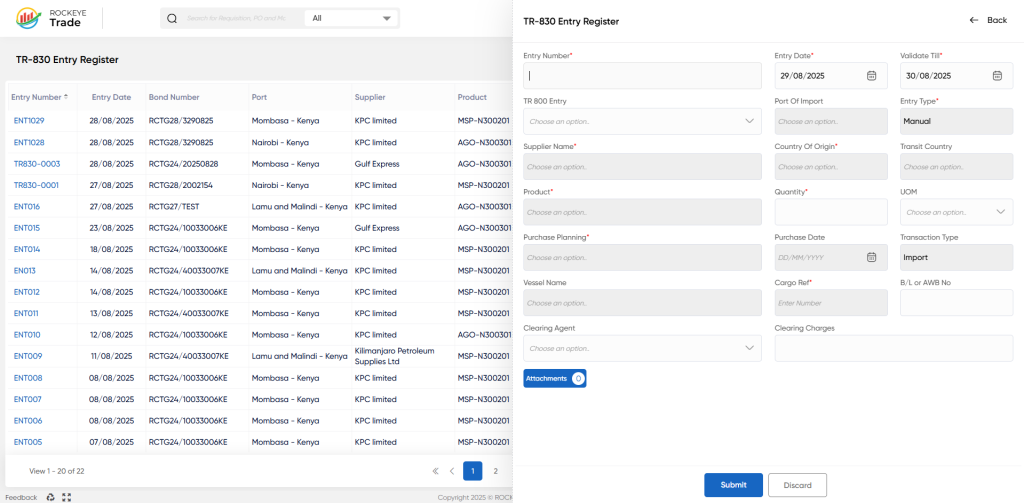Open entry ENT005

(x=28, y=442)
